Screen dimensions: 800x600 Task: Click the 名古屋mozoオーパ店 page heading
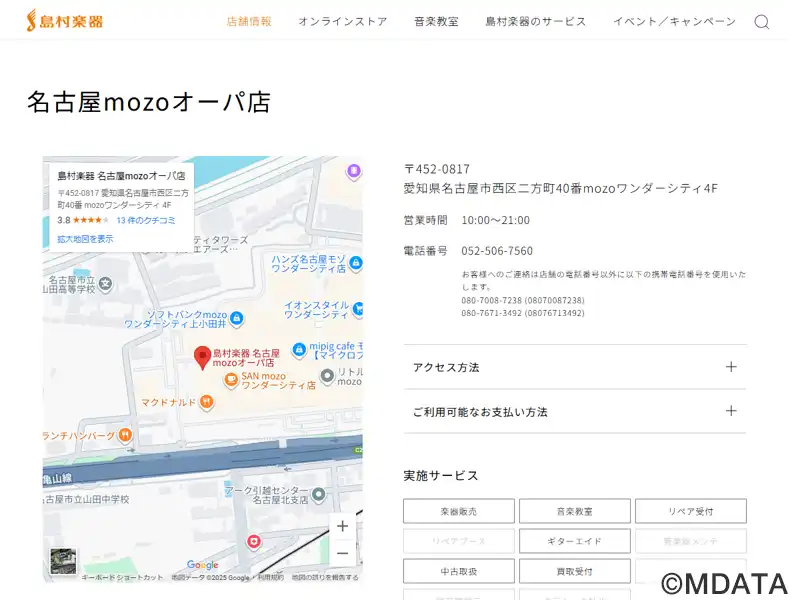click(148, 102)
